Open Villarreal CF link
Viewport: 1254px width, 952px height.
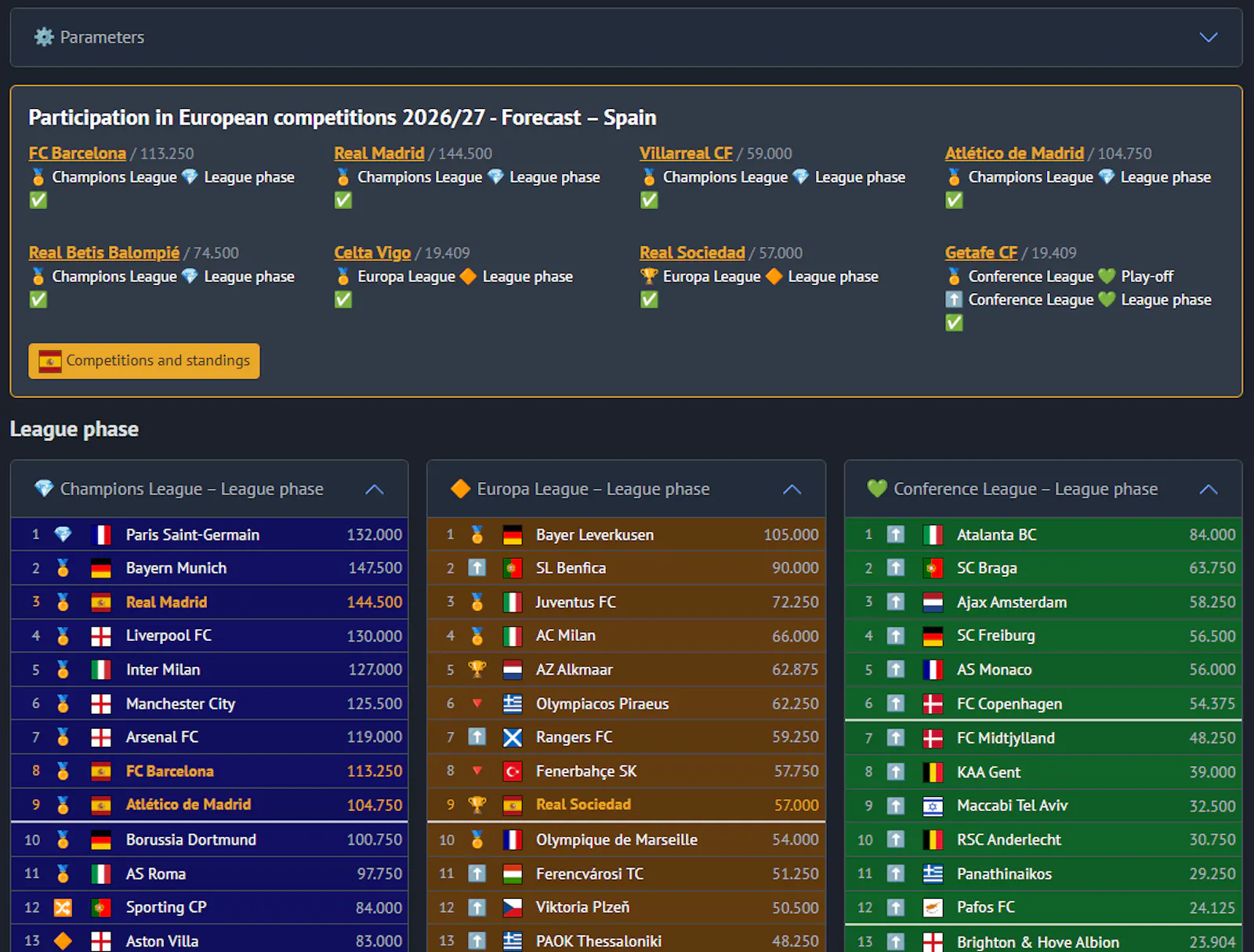[686, 154]
